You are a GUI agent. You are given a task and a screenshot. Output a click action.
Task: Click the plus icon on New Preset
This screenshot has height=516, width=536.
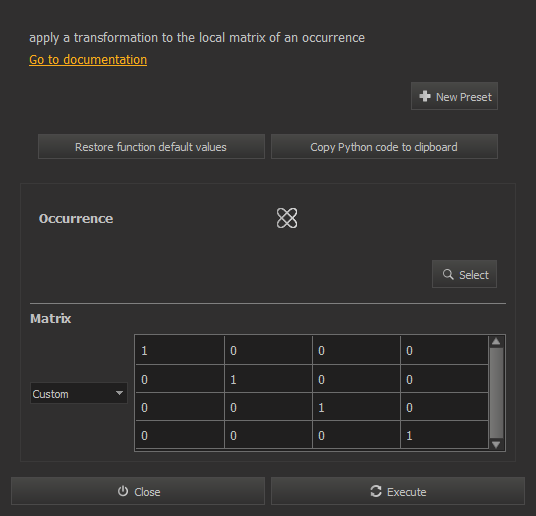point(425,96)
